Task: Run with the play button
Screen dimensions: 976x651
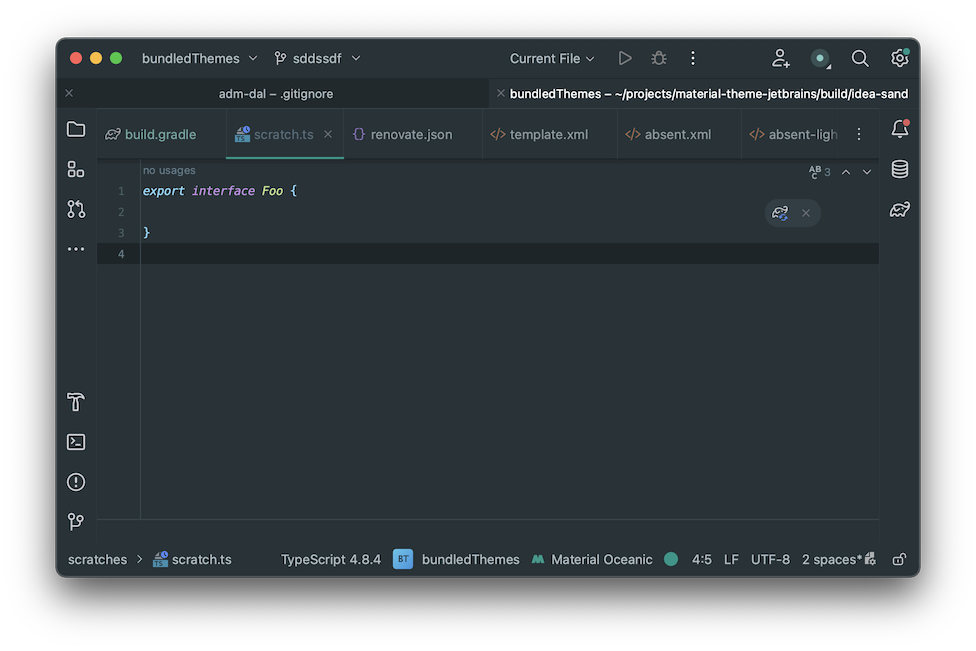Action: coord(625,58)
